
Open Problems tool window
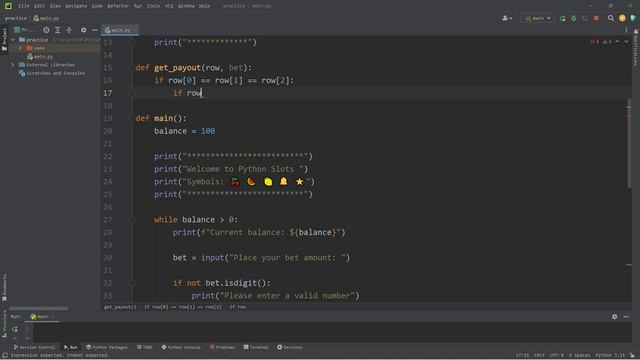pos(222,347)
